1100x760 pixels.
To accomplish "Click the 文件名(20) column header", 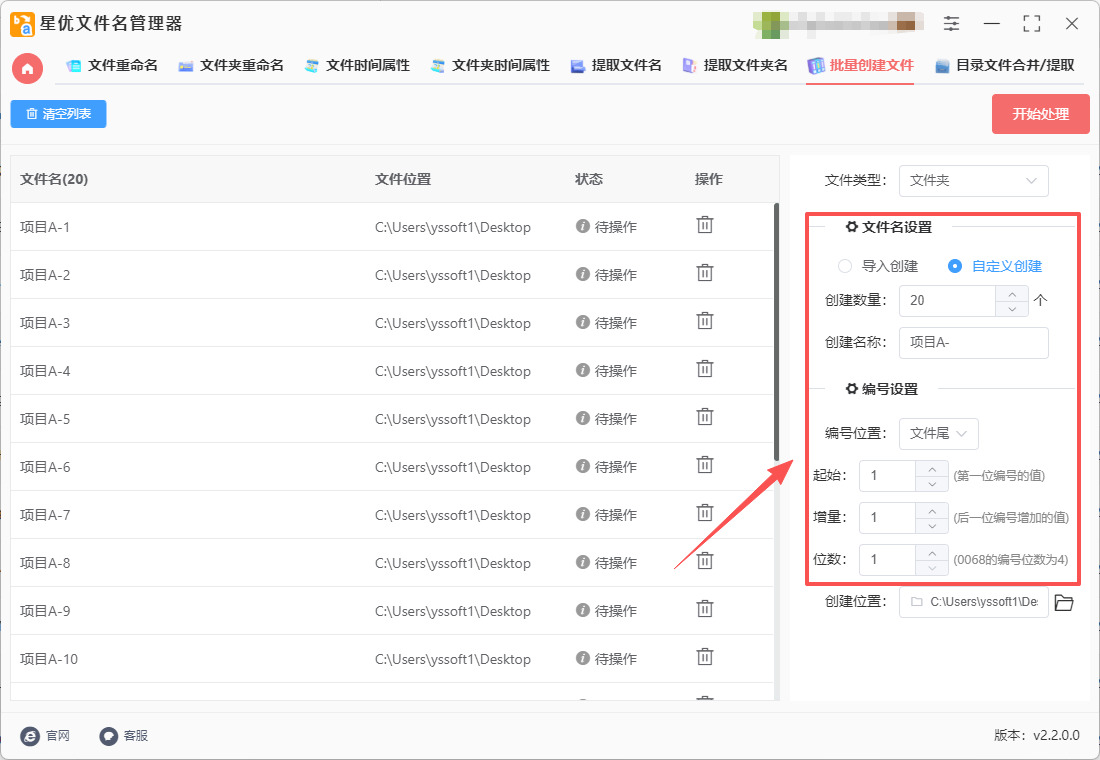I will click(x=54, y=180).
